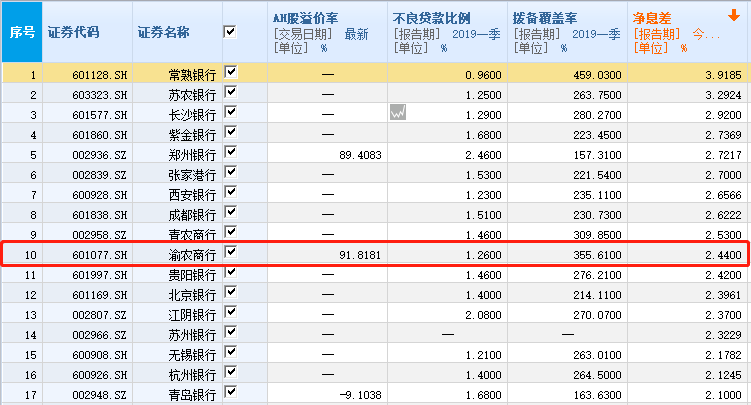The image size is (751, 405).
Task: Toggle the checkbox for 长沙银行
Action: click(x=231, y=112)
